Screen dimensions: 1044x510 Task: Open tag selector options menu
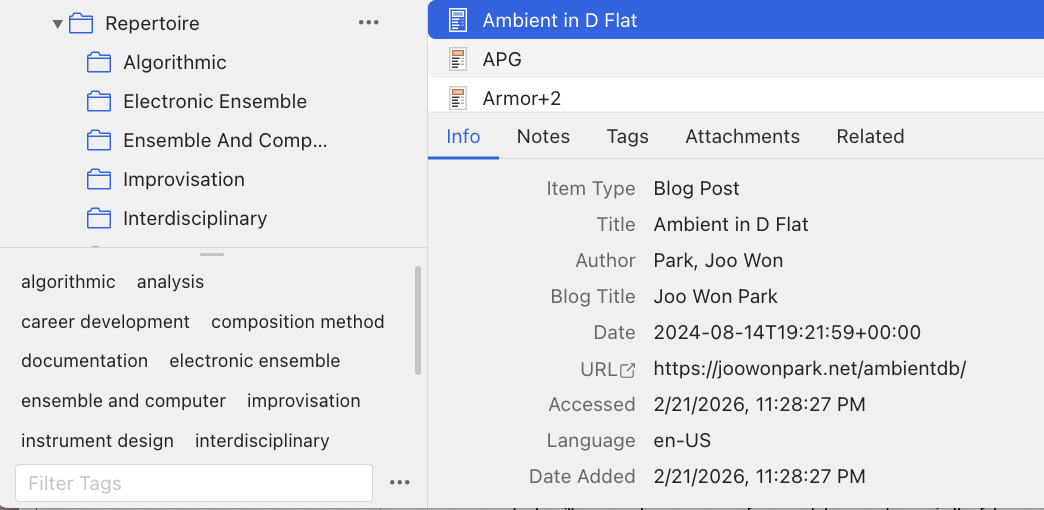coord(400,483)
